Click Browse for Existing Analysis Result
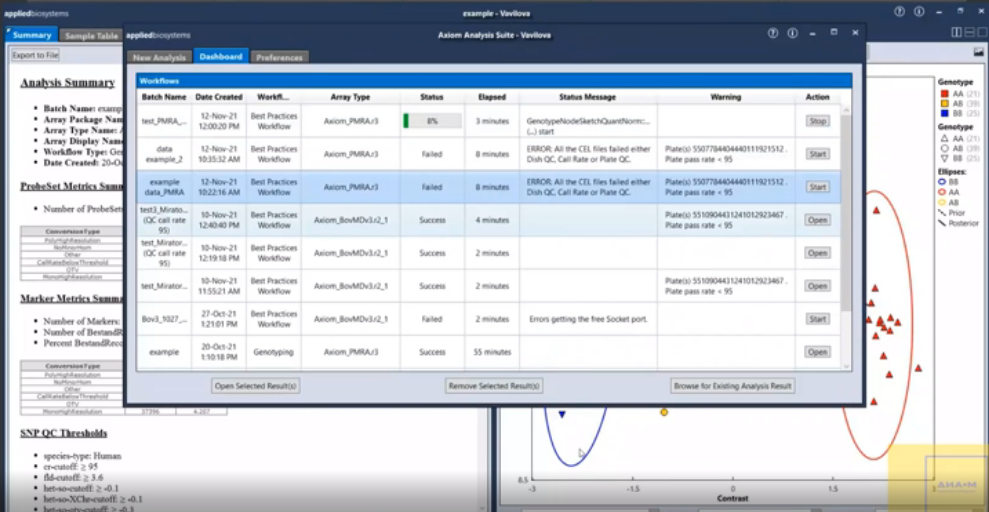Viewport: 989px width, 512px height. click(x=732, y=385)
